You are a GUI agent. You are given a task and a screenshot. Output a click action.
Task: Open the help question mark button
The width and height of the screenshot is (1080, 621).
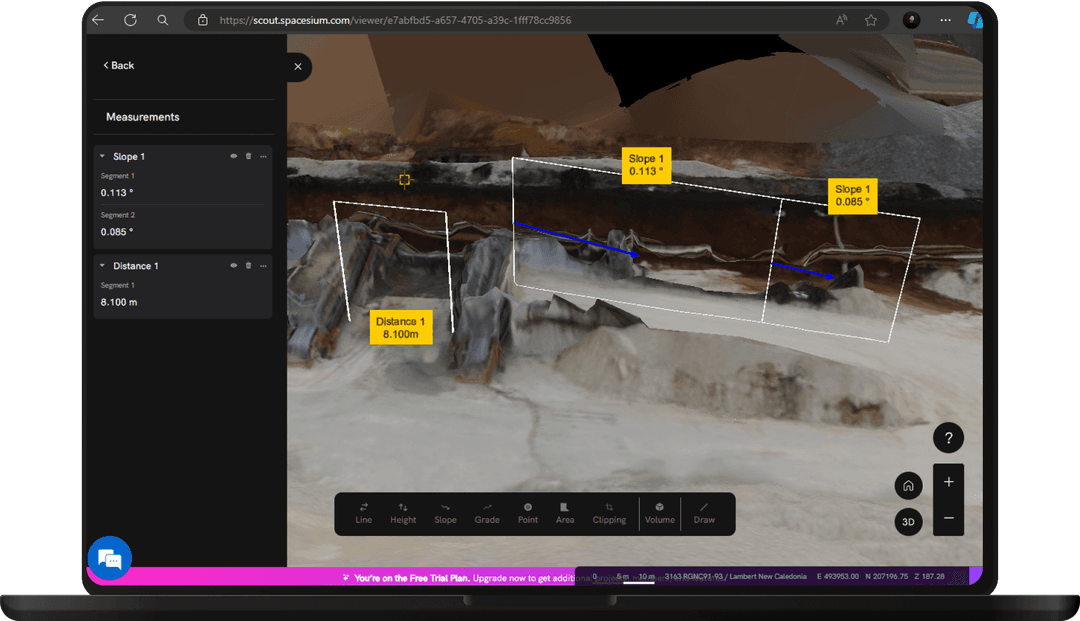(948, 438)
